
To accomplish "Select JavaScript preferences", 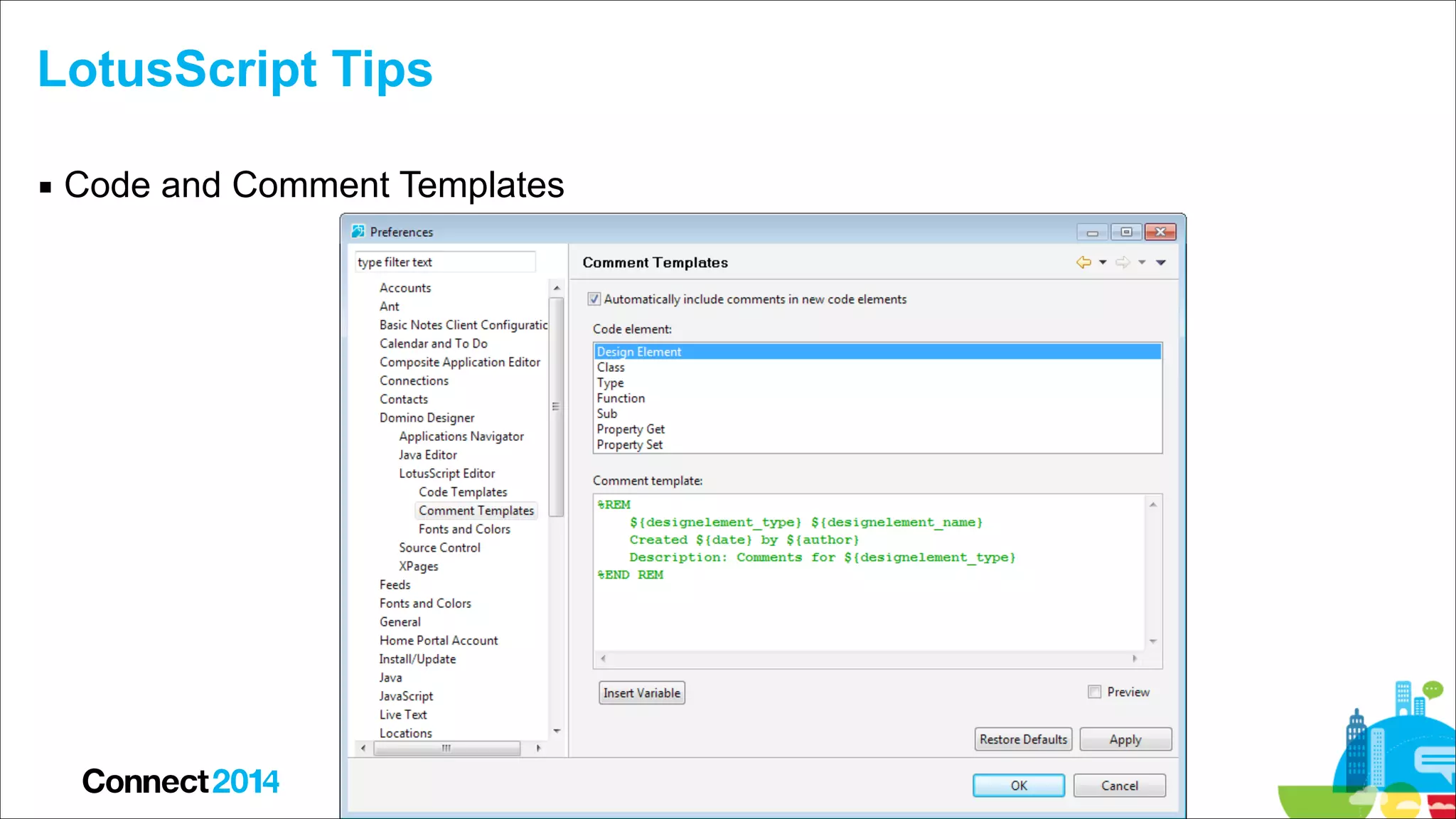I will point(406,696).
